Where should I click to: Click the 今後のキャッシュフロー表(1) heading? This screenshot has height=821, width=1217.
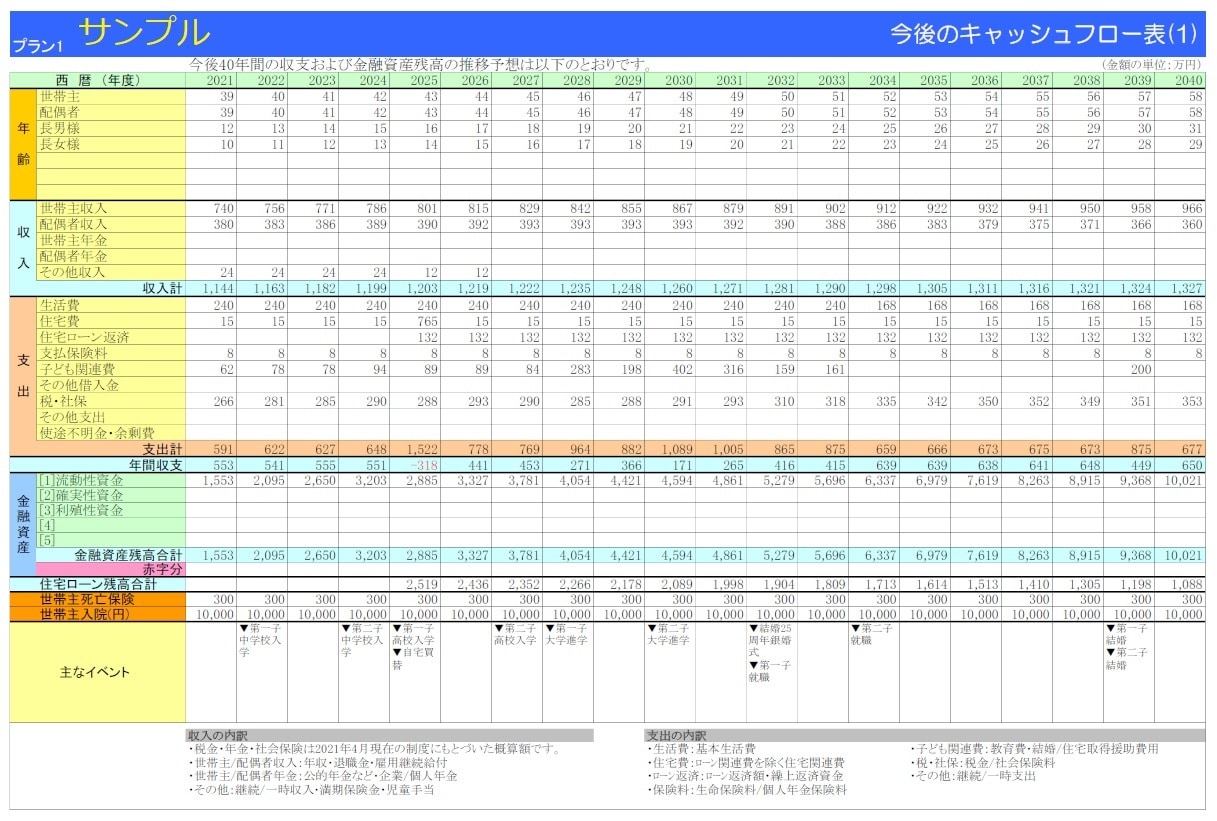1043,34
